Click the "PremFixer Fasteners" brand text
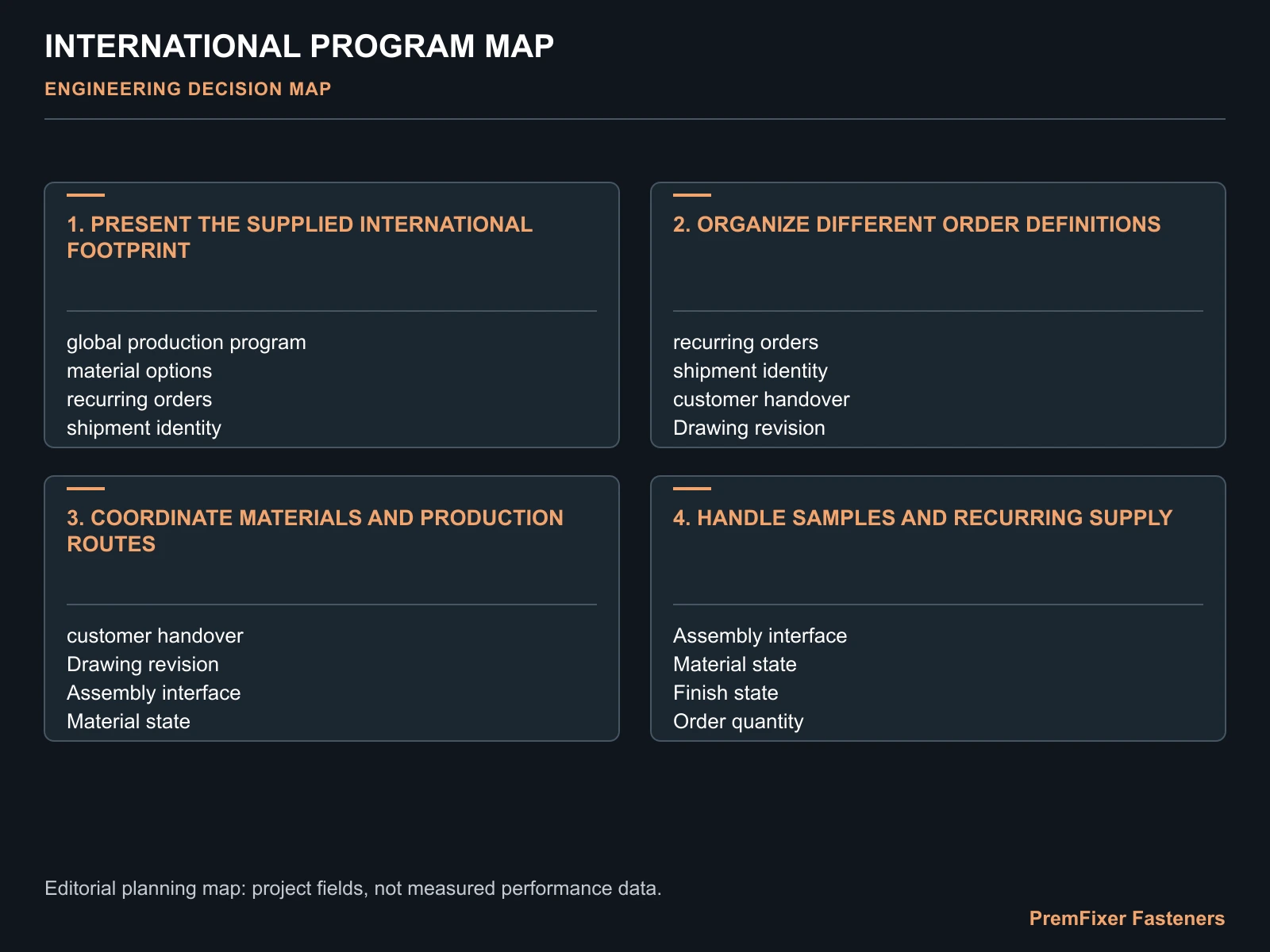The height and width of the screenshot is (952, 1270). click(1127, 918)
